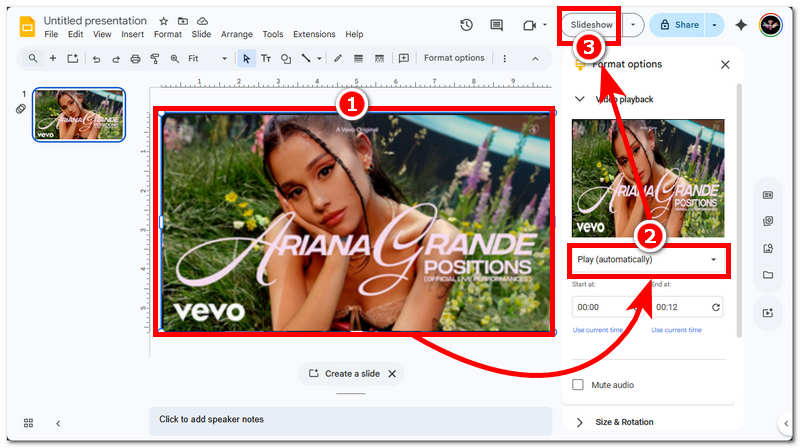The width and height of the screenshot is (800, 448).
Task: Select slide 1 thumbnail
Action: [x=79, y=114]
